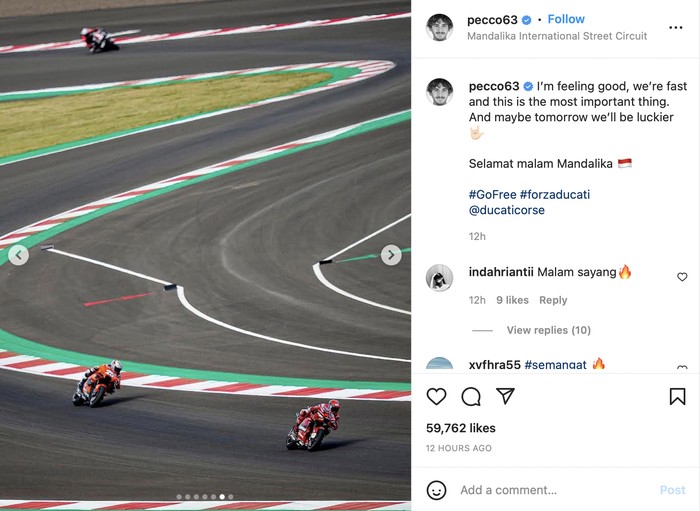The image size is (700, 511).
Task: View the 59,762 likes list
Action: [x=463, y=428]
